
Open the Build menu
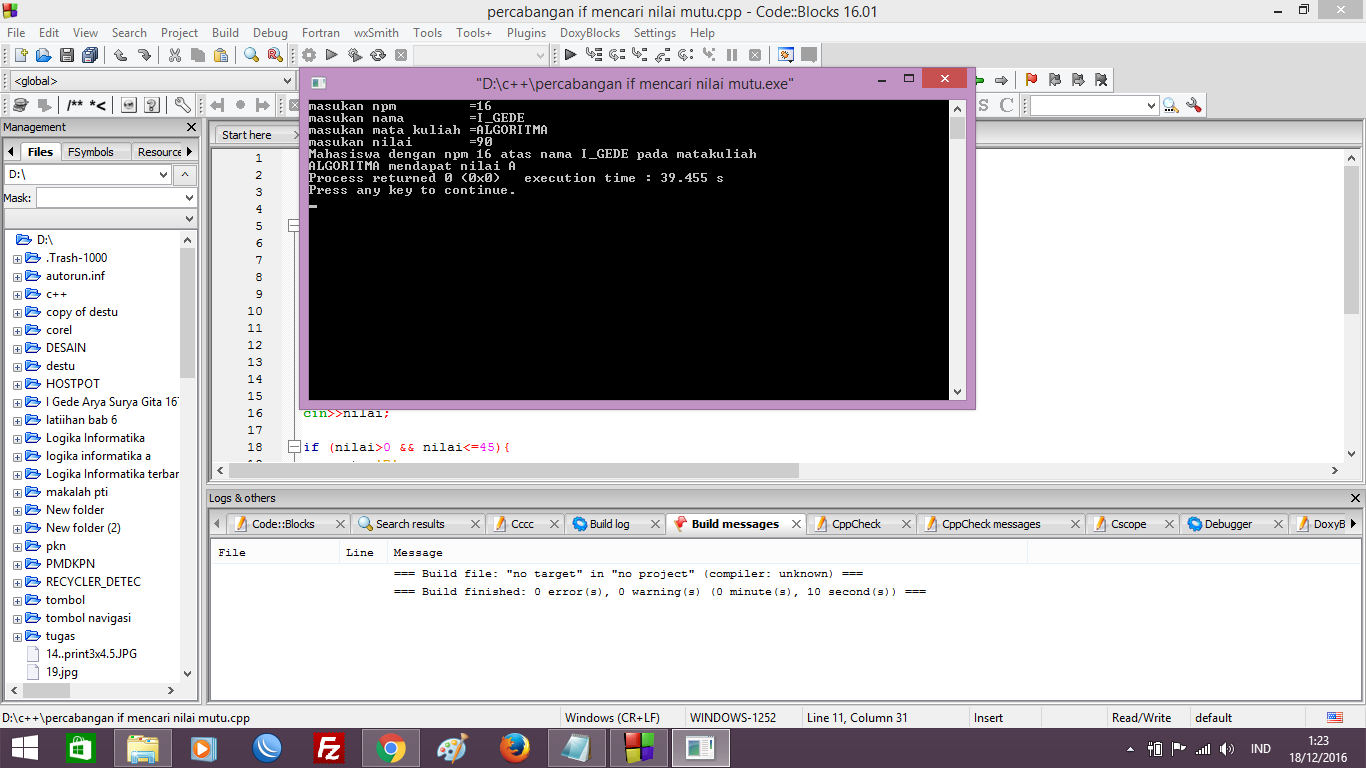(x=225, y=32)
